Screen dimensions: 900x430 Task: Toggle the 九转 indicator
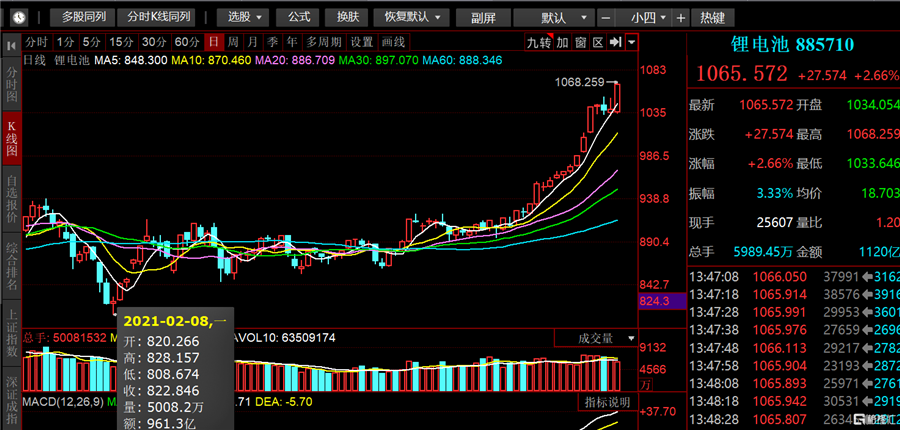coord(539,42)
